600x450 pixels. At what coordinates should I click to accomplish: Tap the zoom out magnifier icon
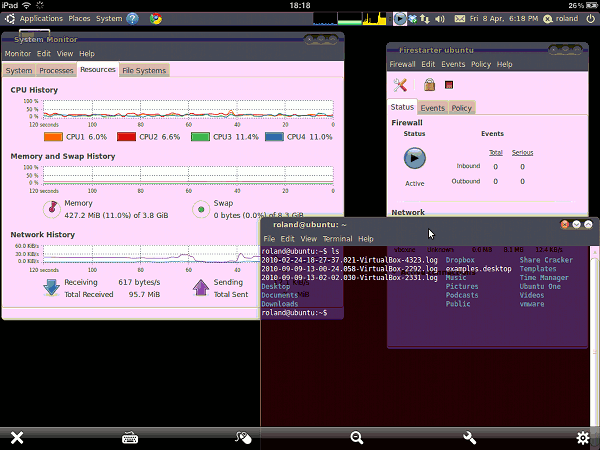point(357,437)
